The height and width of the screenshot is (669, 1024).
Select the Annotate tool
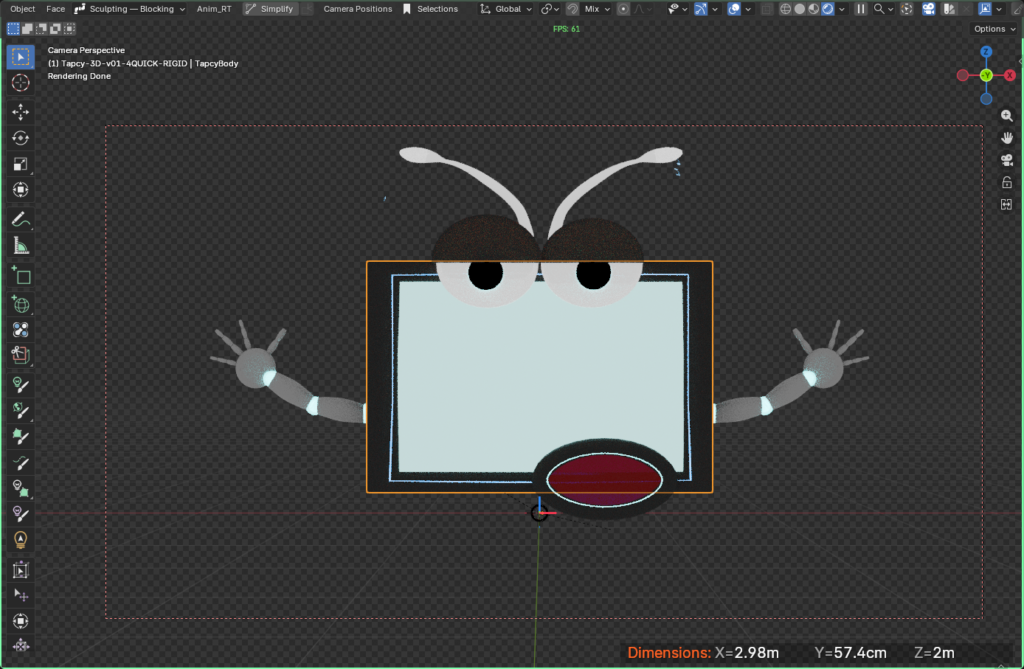[x=20, y=216]
